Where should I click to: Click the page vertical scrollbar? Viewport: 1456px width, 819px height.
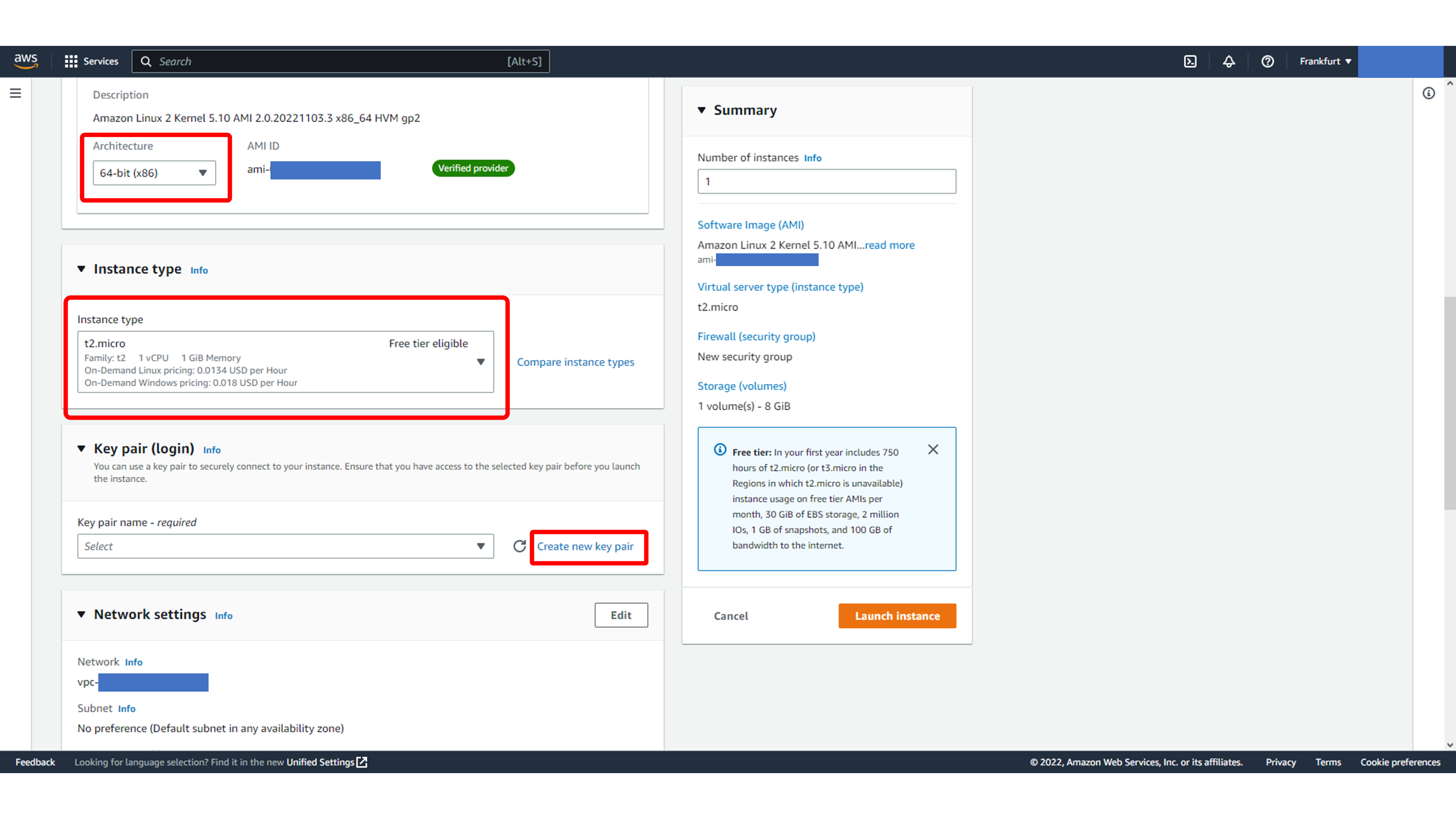(x=1450, y=403)
